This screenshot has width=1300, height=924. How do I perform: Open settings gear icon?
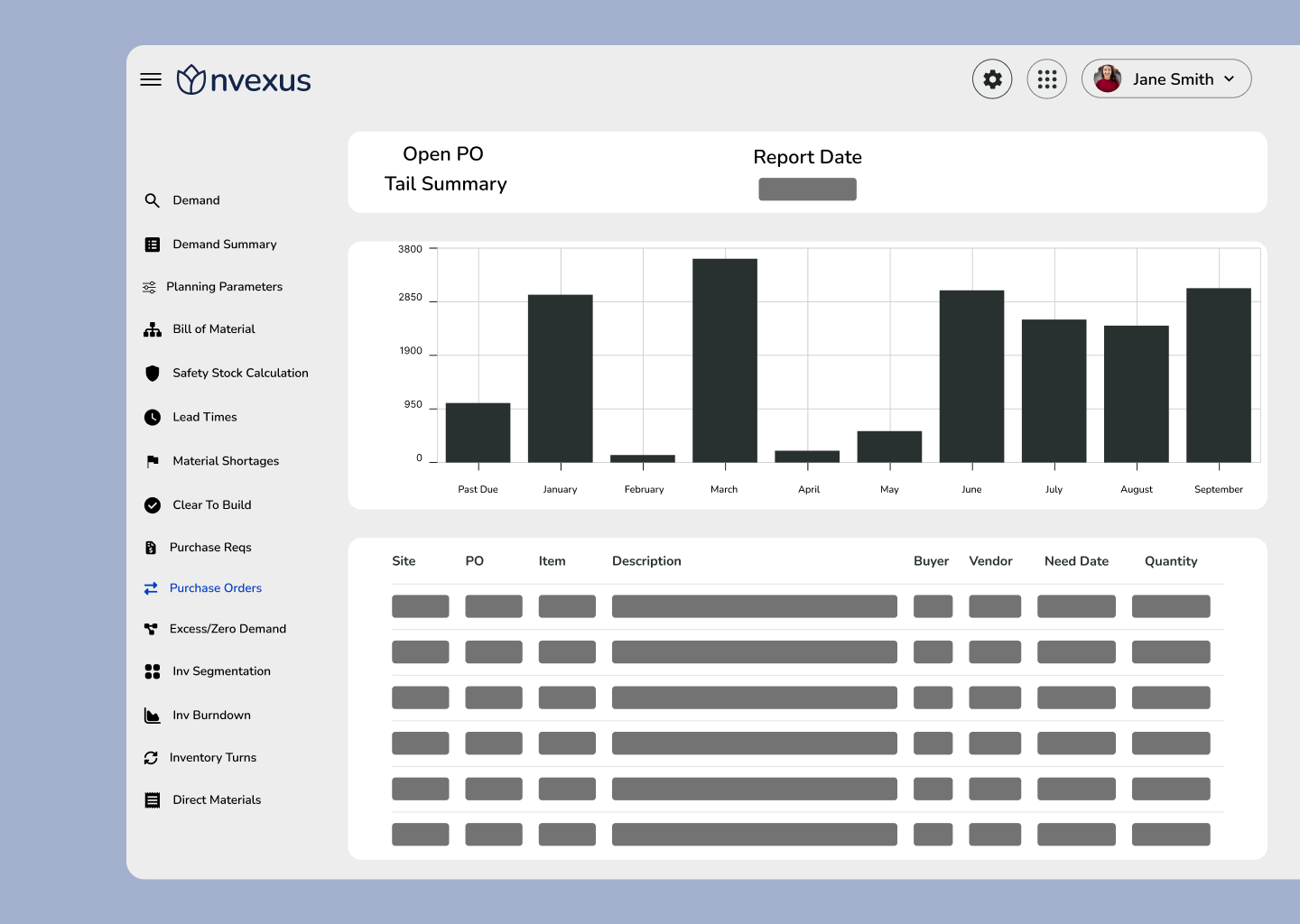[x=992, y=79]
